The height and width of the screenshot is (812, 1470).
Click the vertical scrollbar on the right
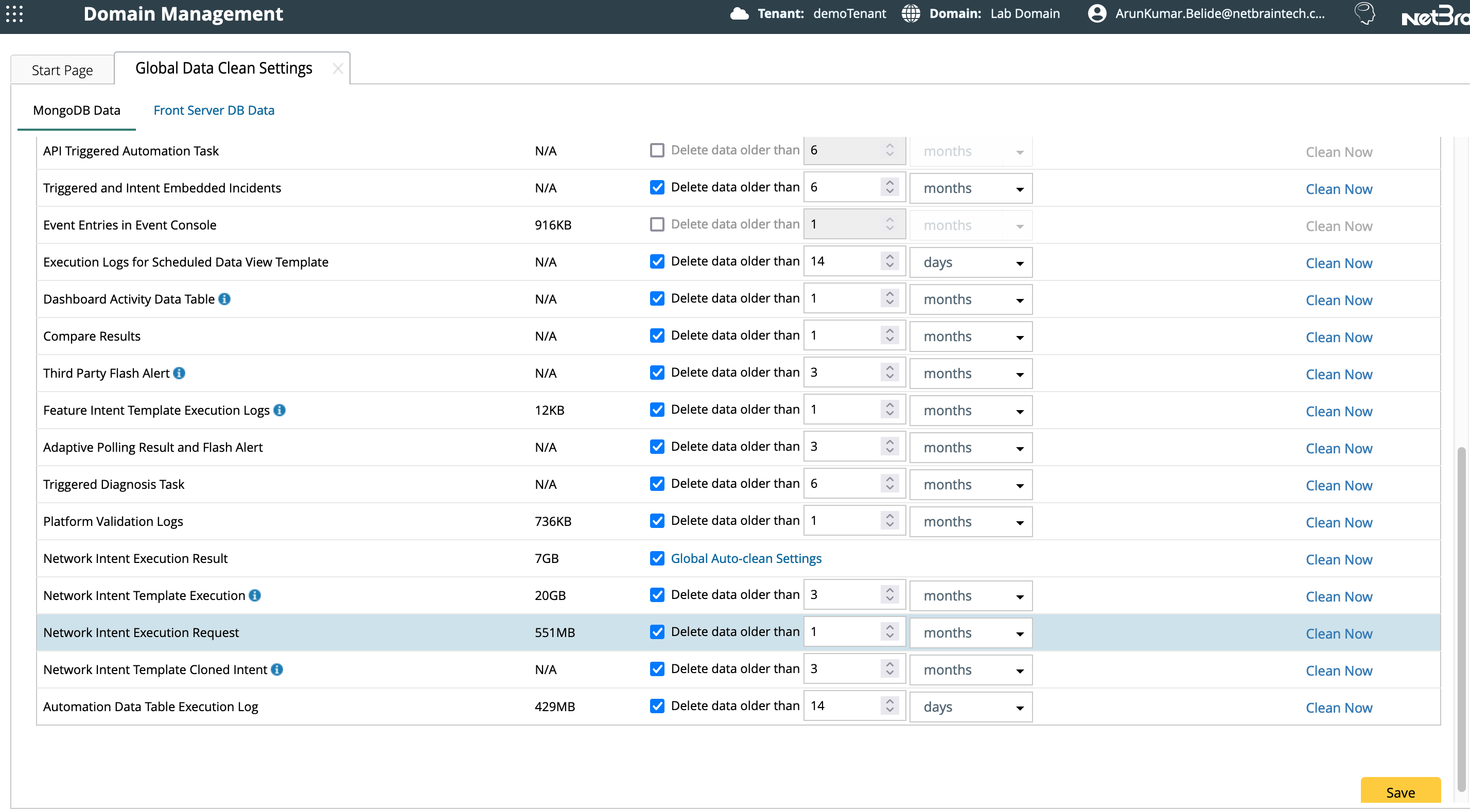point(1460,619)
